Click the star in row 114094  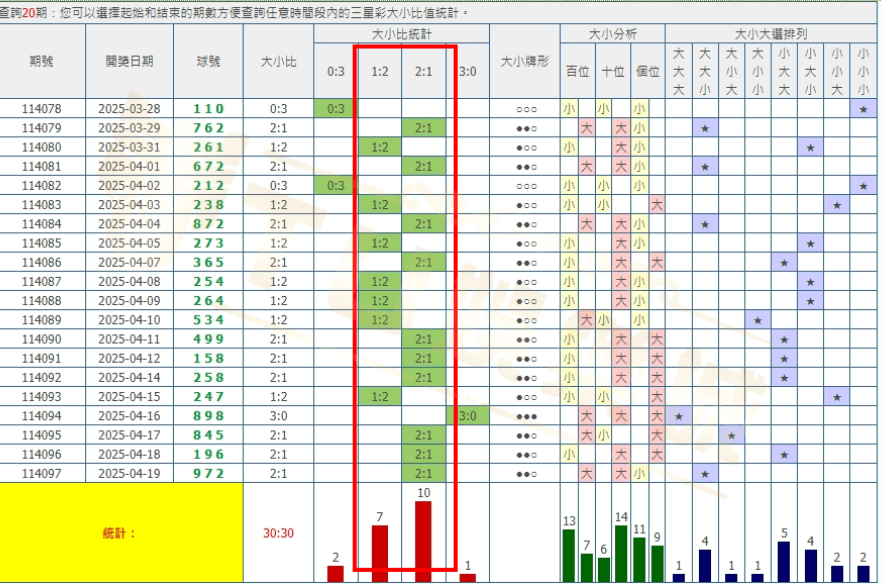click(679, 415)
